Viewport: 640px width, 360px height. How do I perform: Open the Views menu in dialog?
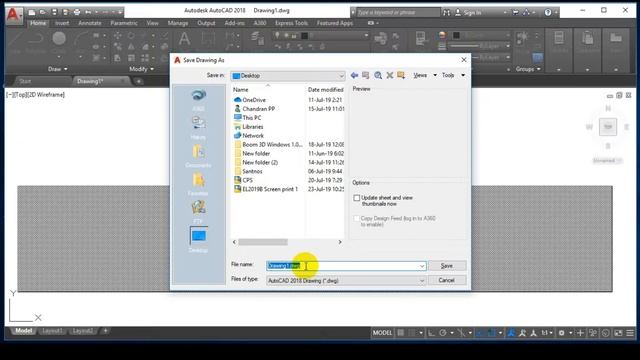coord(424,76)
